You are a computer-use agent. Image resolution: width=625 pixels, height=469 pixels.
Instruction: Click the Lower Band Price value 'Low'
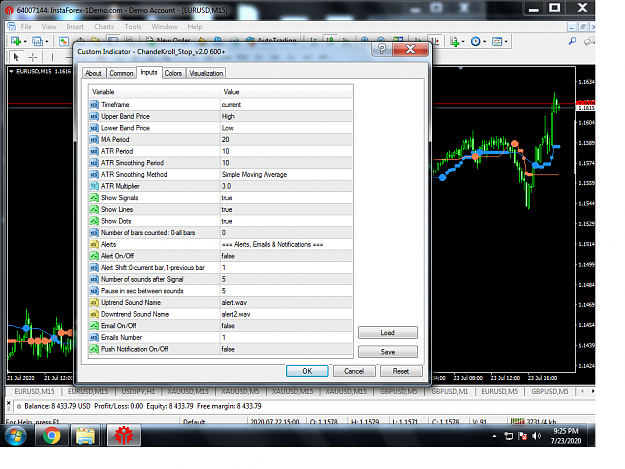[x=228, y=128]
